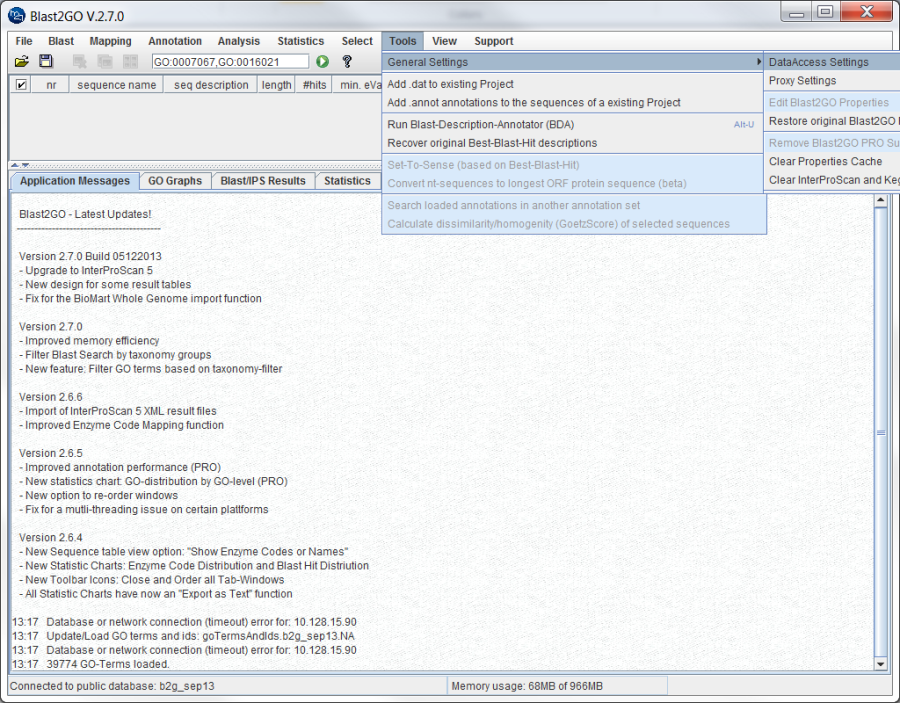This screenshot has width=900, height=703.
Task: Switch to Blast/IPS Results tab
Action: [263, 181]
